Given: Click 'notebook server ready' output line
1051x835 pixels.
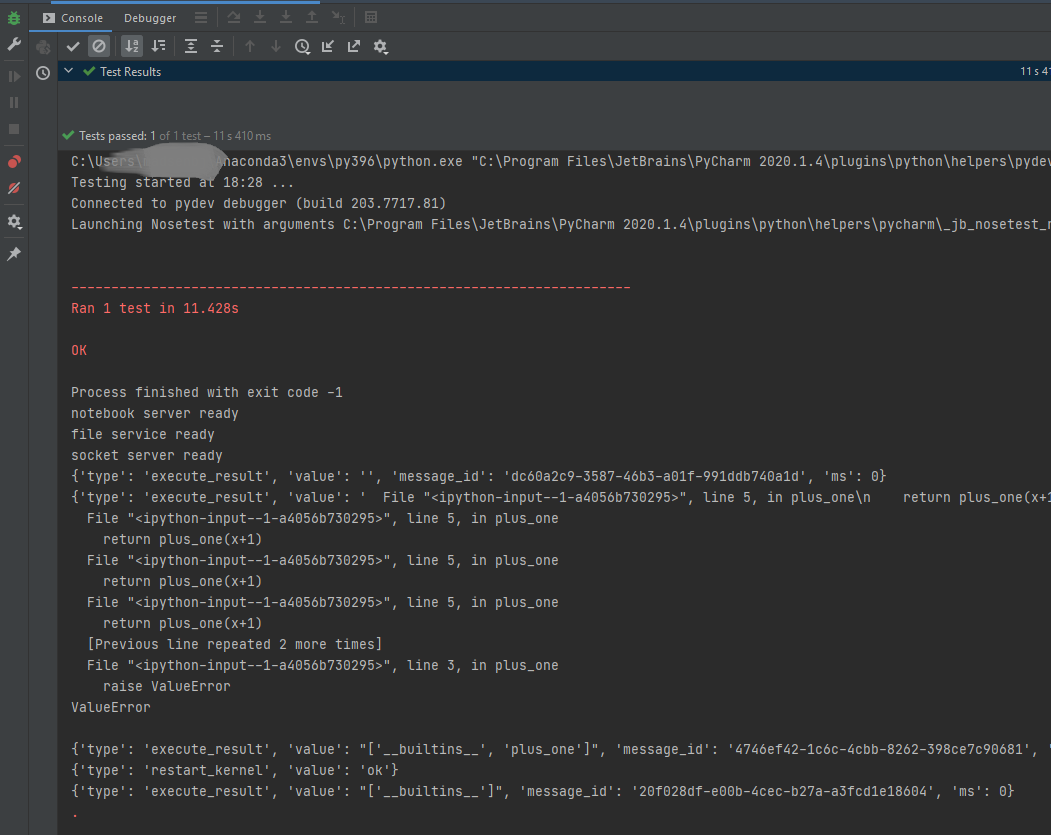Looking at the screenshot, I should [155, 413].
